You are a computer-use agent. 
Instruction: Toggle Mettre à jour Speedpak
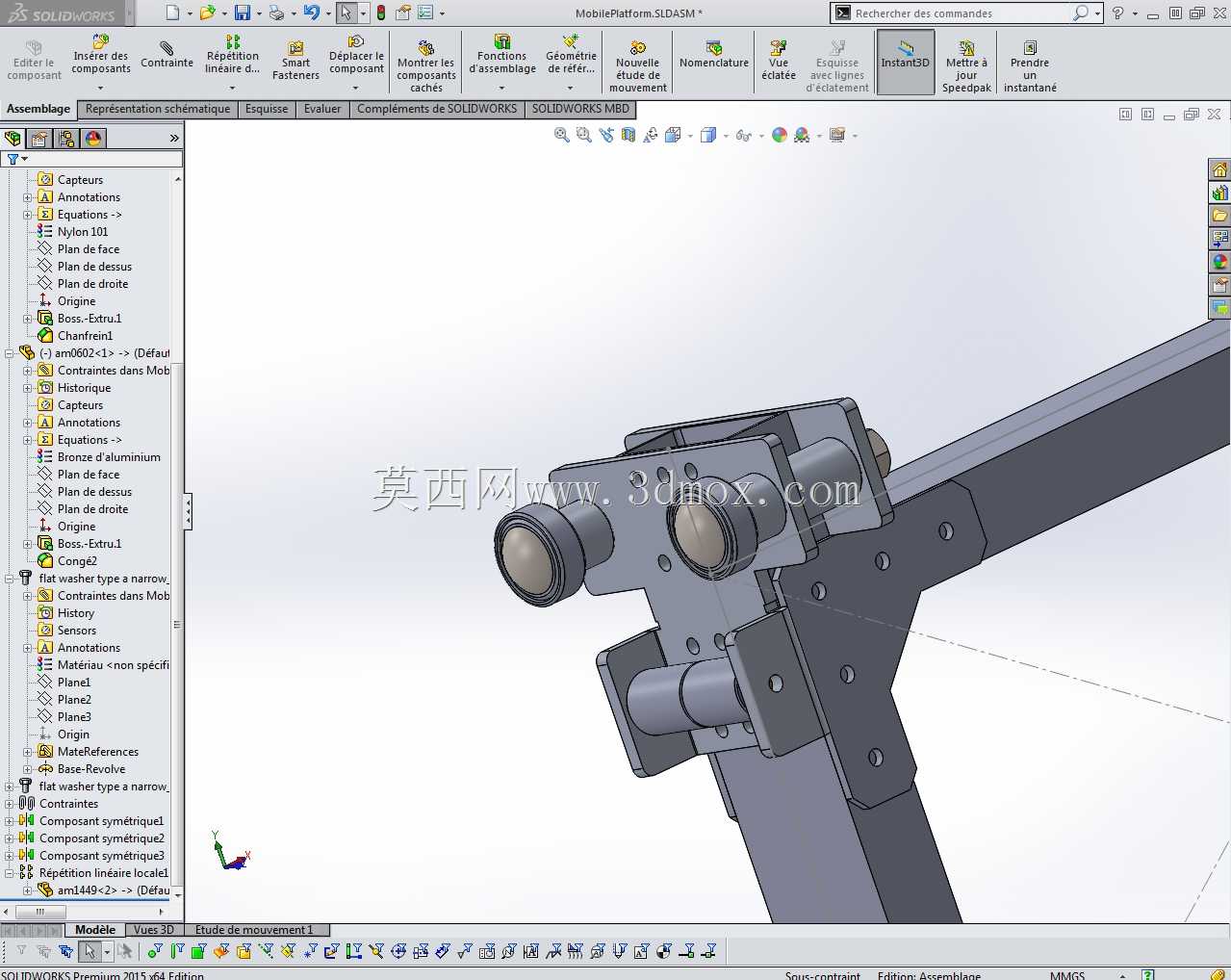coord(966,66)
